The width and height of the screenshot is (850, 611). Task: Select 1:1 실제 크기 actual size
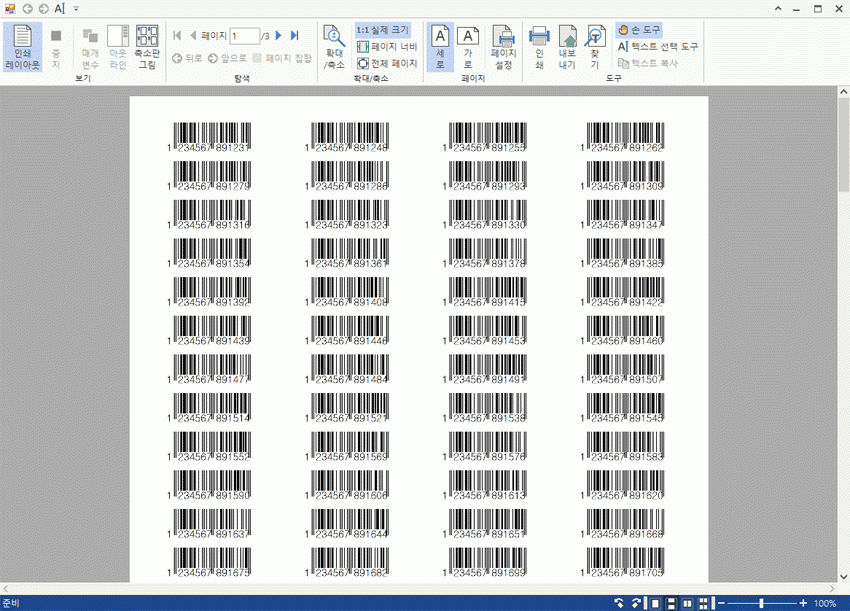pos(383,30)
